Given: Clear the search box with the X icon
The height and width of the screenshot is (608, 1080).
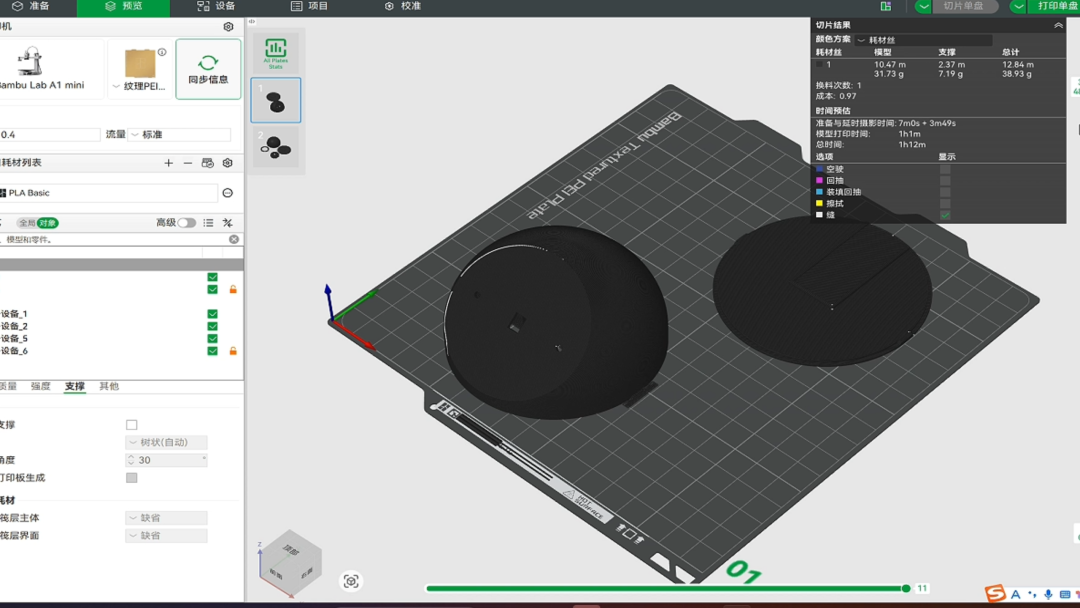Looking at the screenshot, I should (x=234, y=239).
